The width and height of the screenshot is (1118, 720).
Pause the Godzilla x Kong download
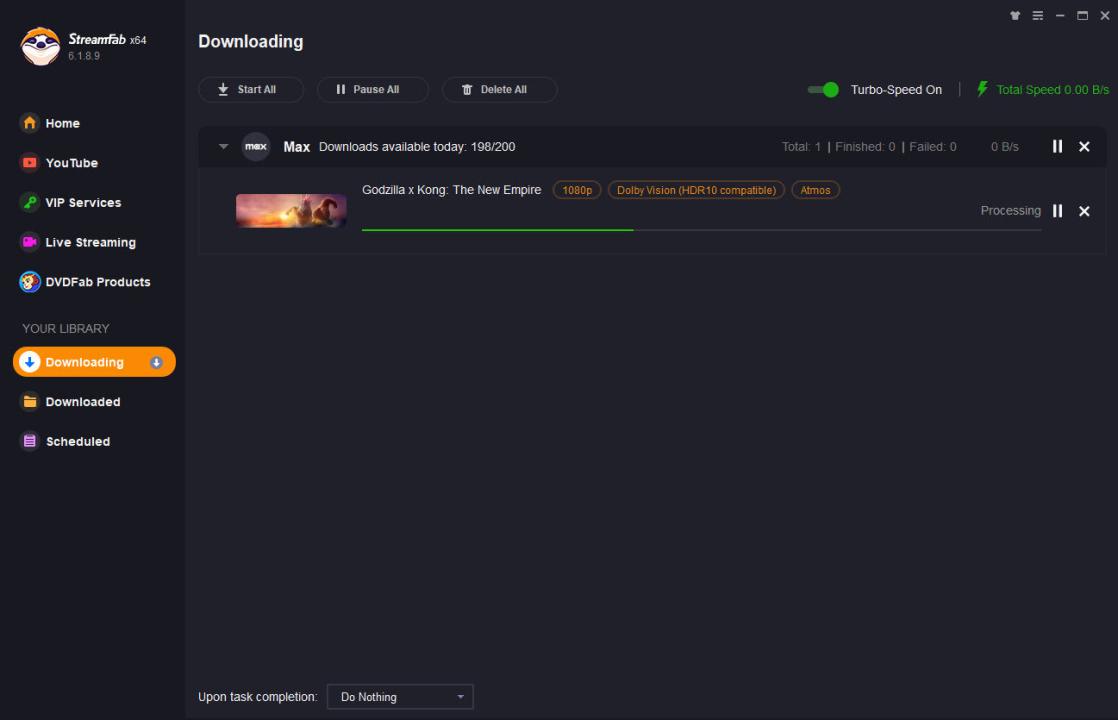[x=1057, y=211]
